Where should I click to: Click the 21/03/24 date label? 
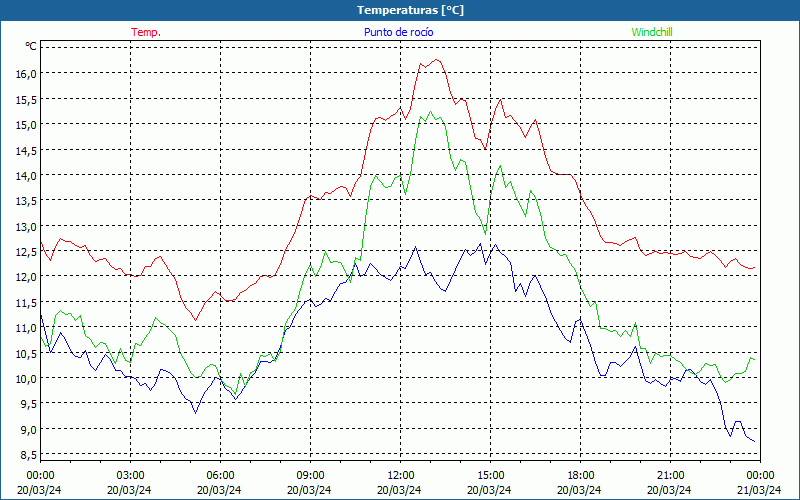pyautogui.click(x=759, y=490)
